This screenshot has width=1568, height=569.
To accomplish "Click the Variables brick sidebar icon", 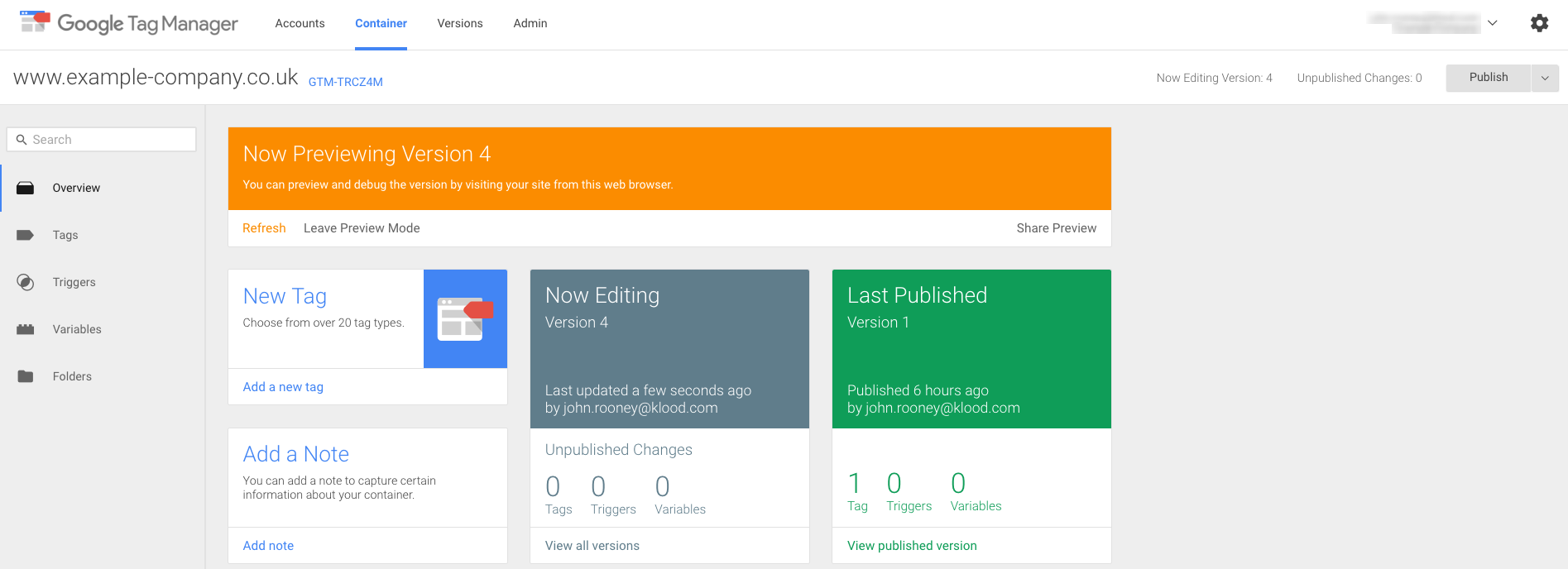I will [x=26, y=329].
